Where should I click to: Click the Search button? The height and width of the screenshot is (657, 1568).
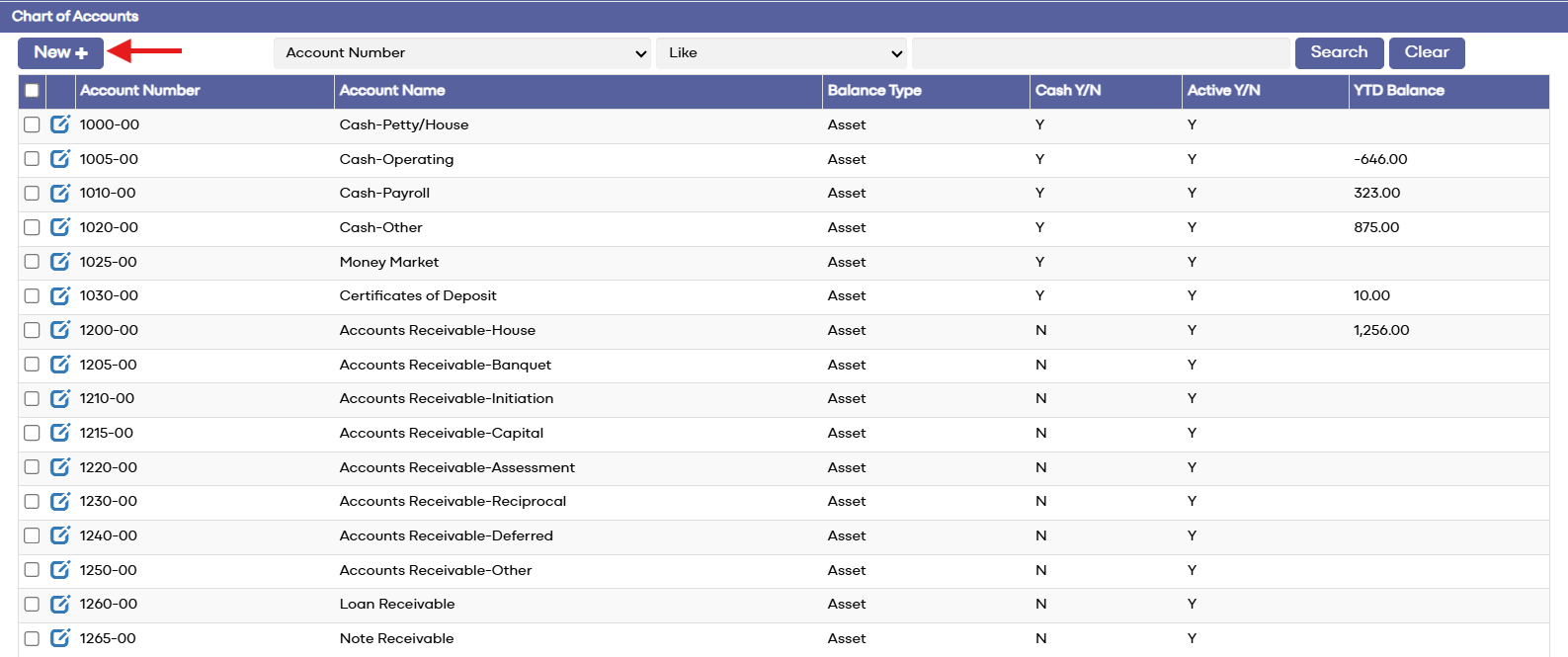pyautogui.click(x=1339, y=52)
